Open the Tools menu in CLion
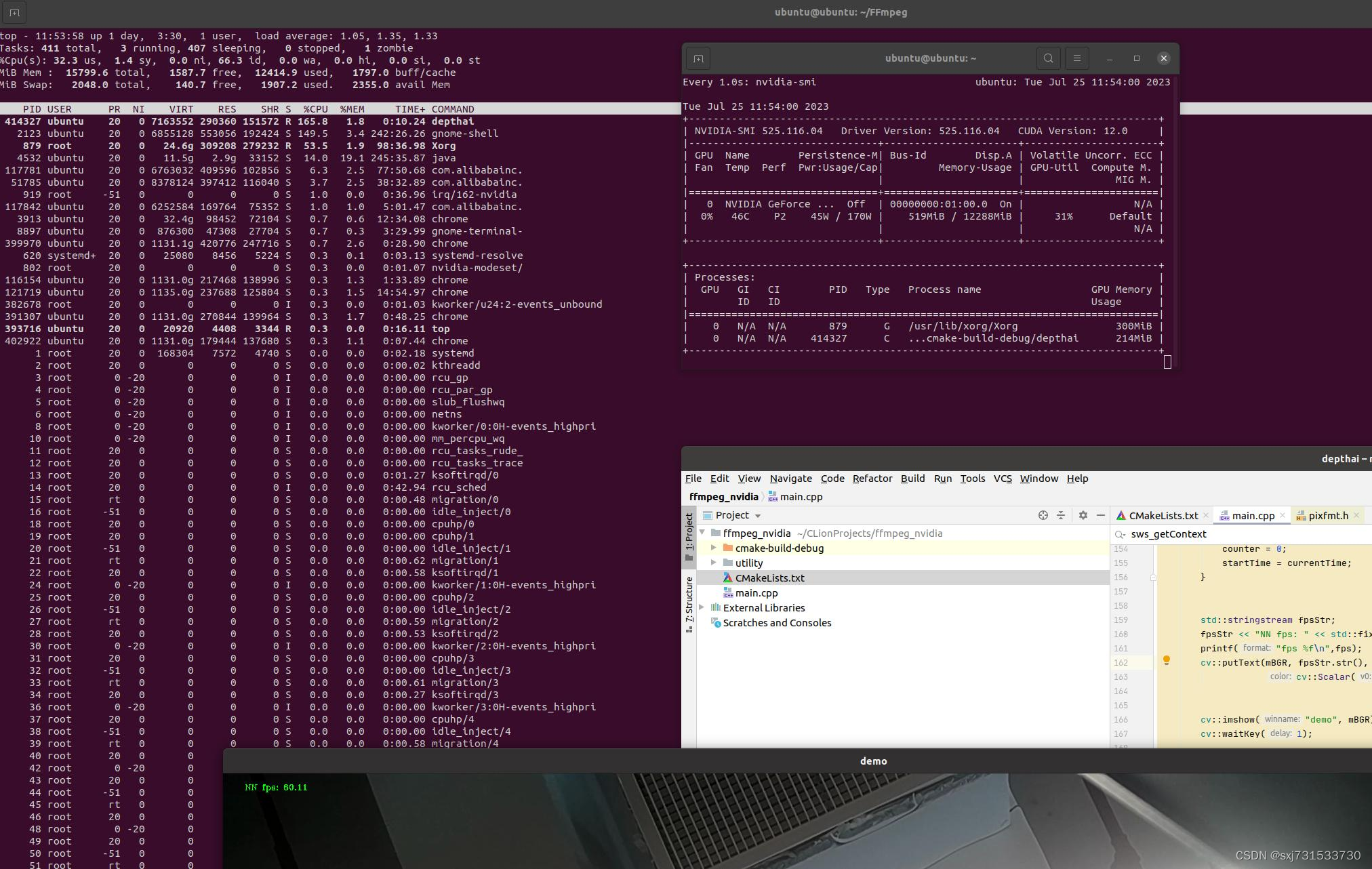 [972, 479]
